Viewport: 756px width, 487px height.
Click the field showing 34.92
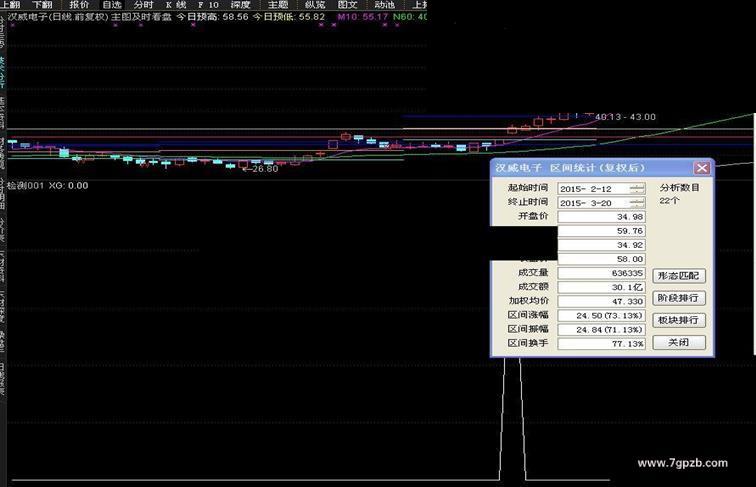(601, 245)
